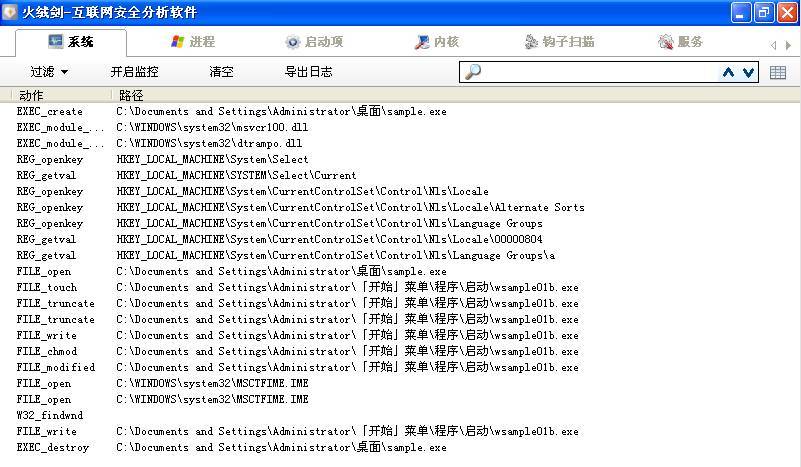Switch to the 进程 (Process) tab

click(193, 42)
